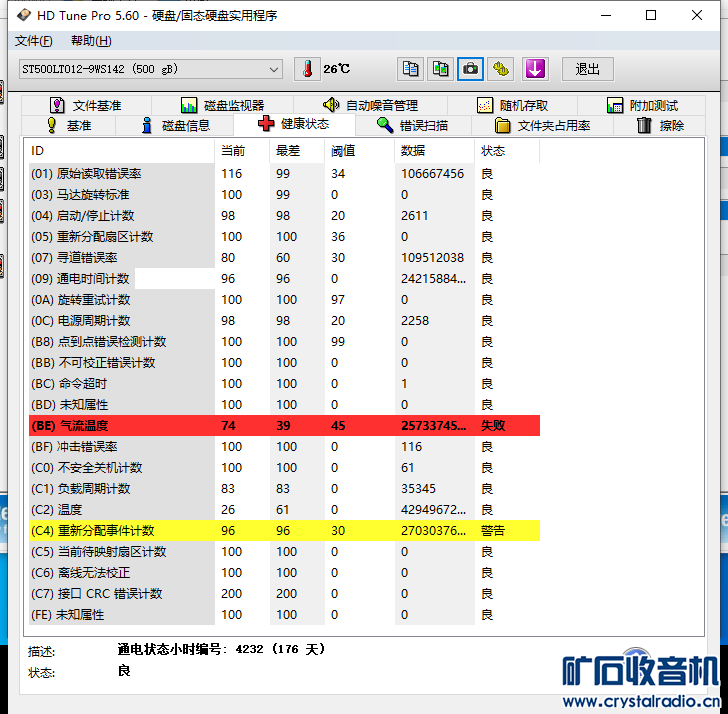Open the options gears icon
Image resolution: width=728 pixels, height=714 pixels.
point(500,70)
